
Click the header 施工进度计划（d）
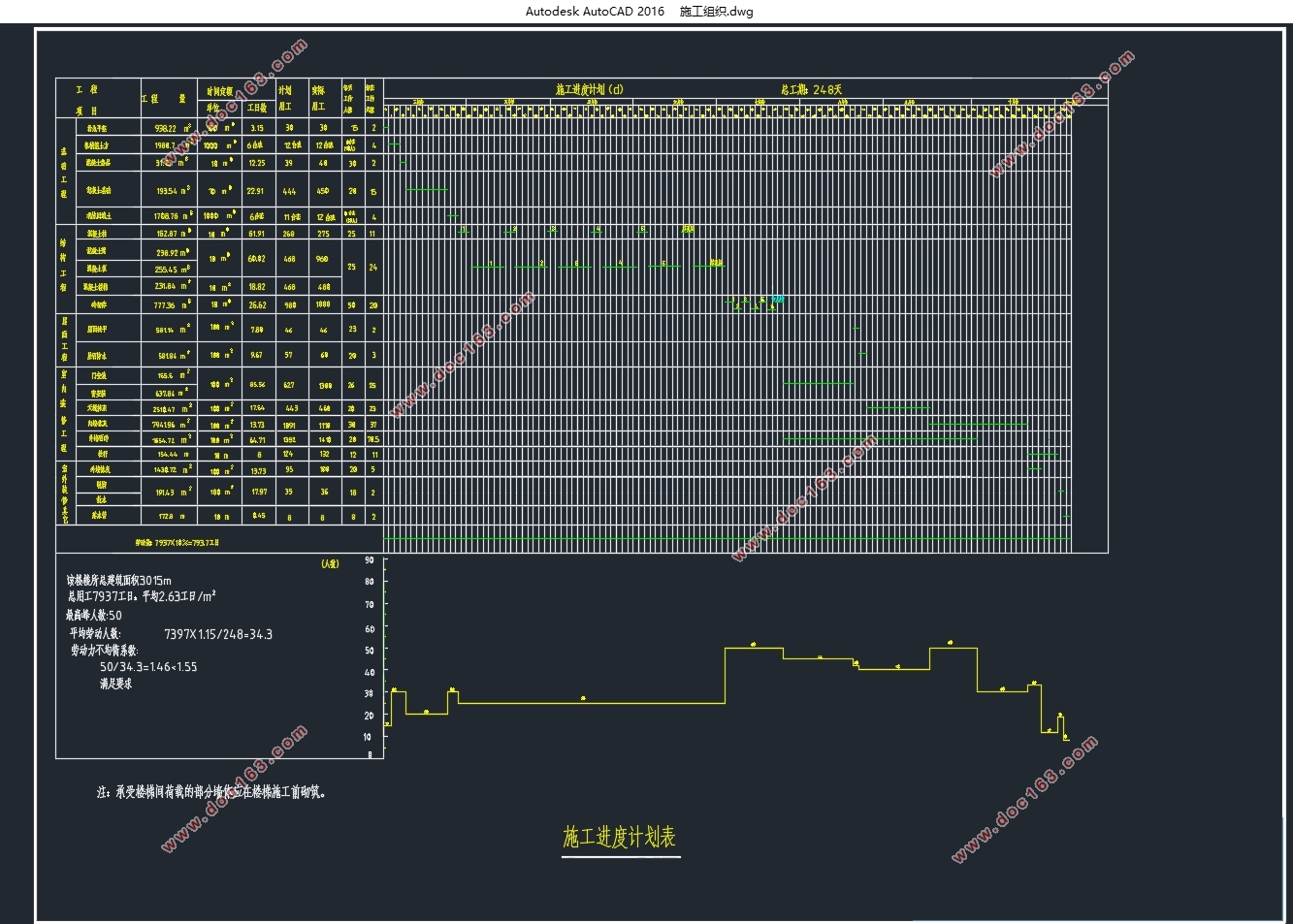589,89
